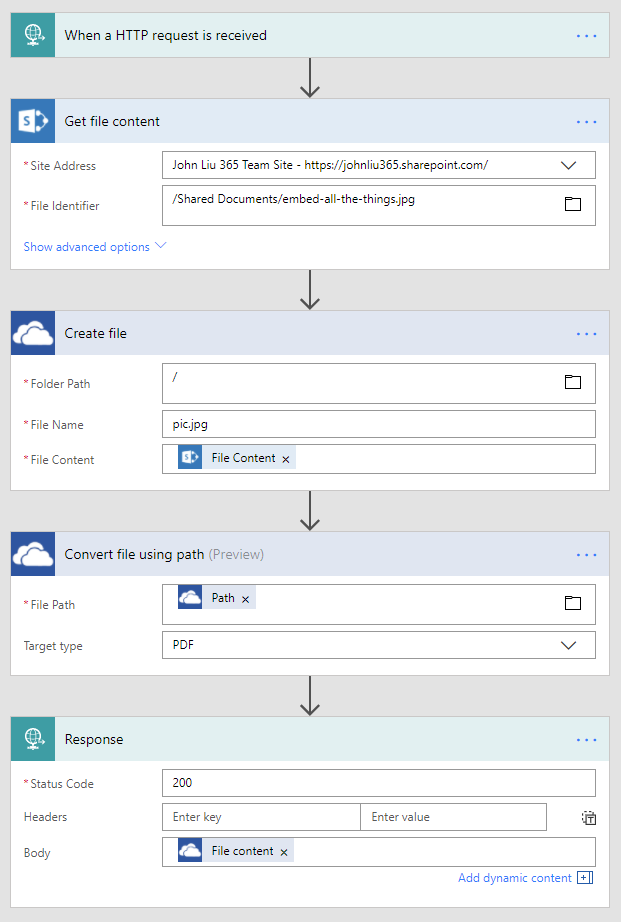Open folder picker for Folder Path

(573, 382)
